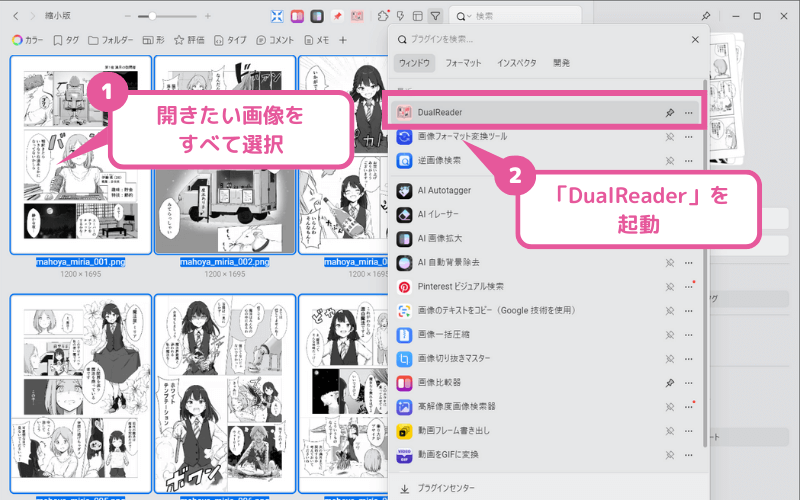Close the plugin search panel
Screen dimensions: 800x500
(695, 39)
